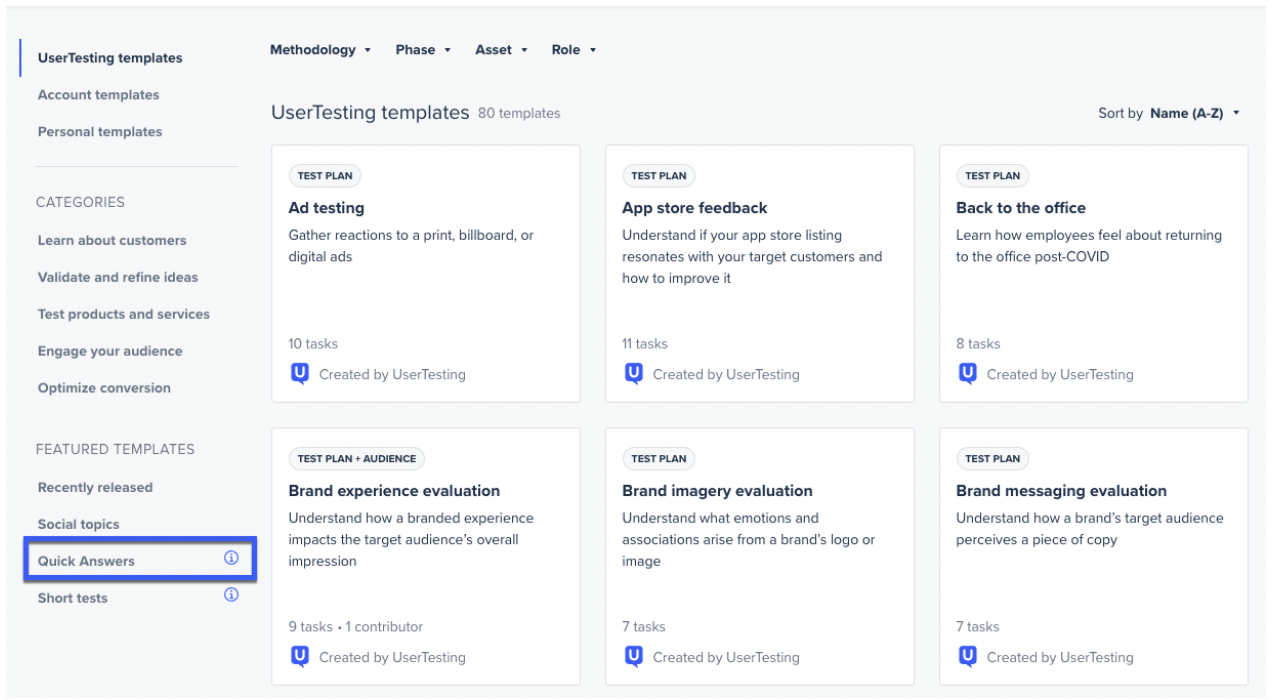Click the CATEGORIES section header
This screenshot has width=1272, height=700.
pyautogui.click(x=80, y=202)
